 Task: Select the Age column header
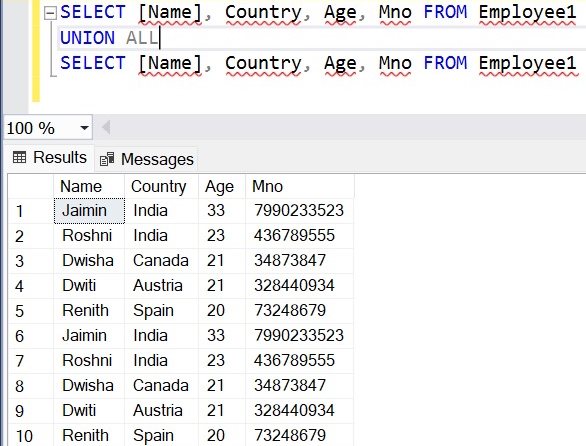coord(222,186)
